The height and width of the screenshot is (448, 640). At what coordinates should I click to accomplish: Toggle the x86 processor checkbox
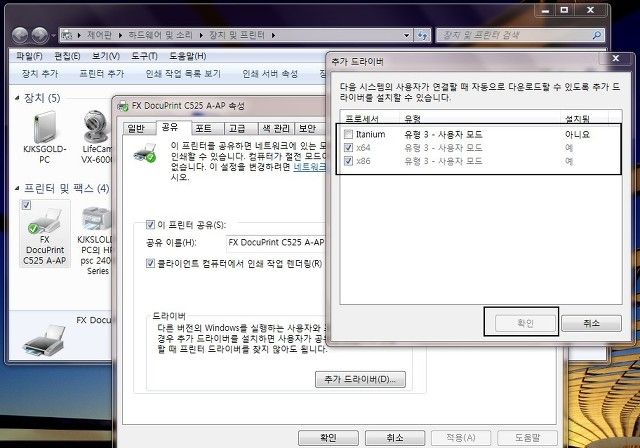pyautogui.click(x=348, y=161)
